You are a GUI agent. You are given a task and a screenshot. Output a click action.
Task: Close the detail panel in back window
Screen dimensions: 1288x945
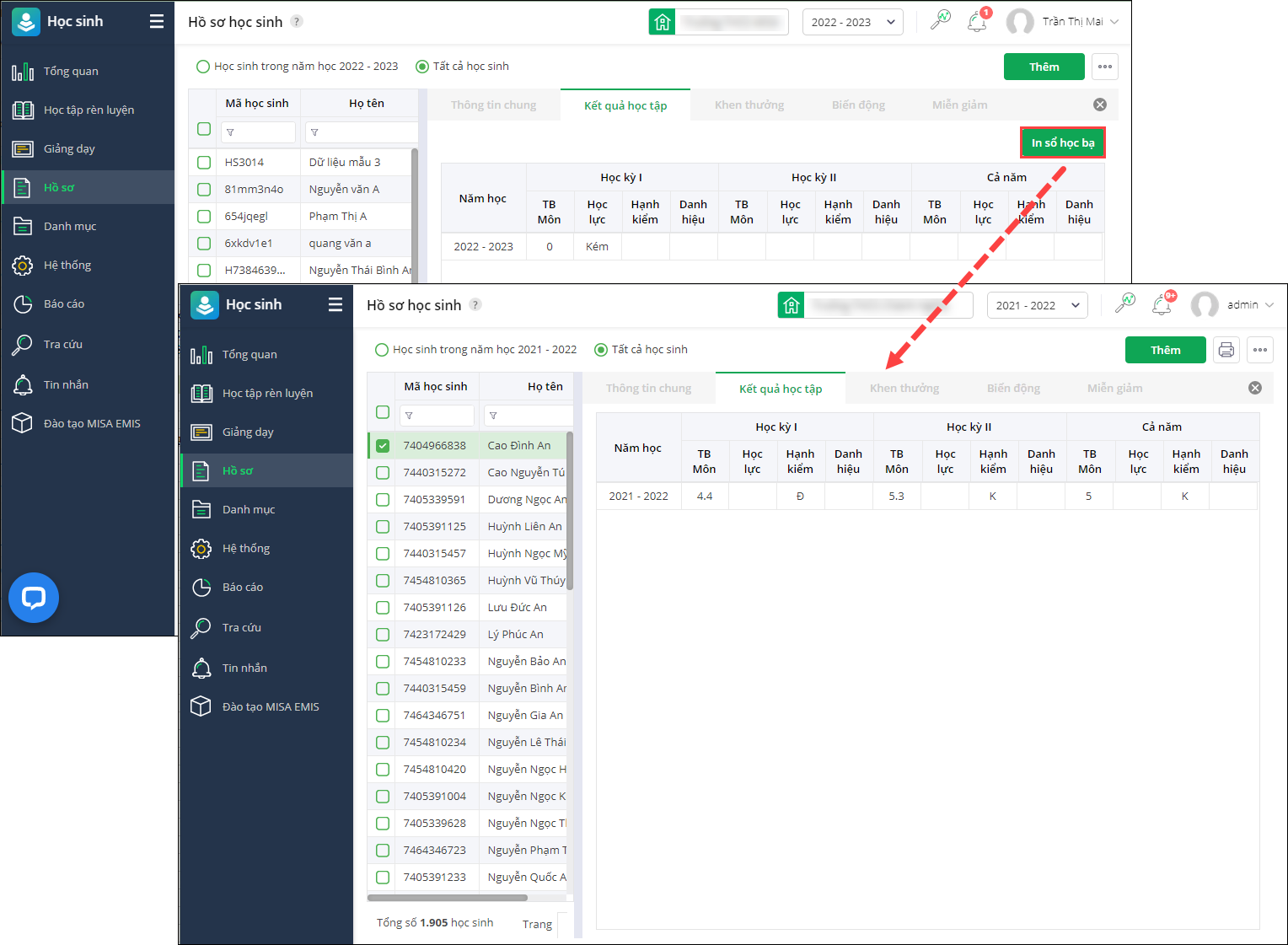click(1100, 105)
